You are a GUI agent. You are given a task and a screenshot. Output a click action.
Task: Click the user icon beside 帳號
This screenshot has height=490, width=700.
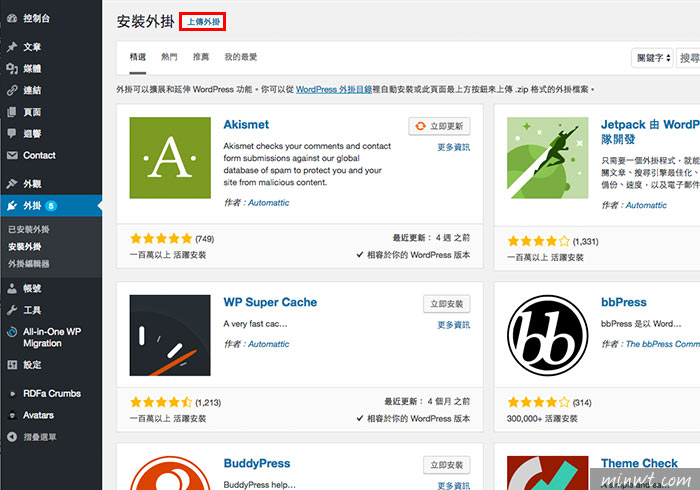[12, 288]
